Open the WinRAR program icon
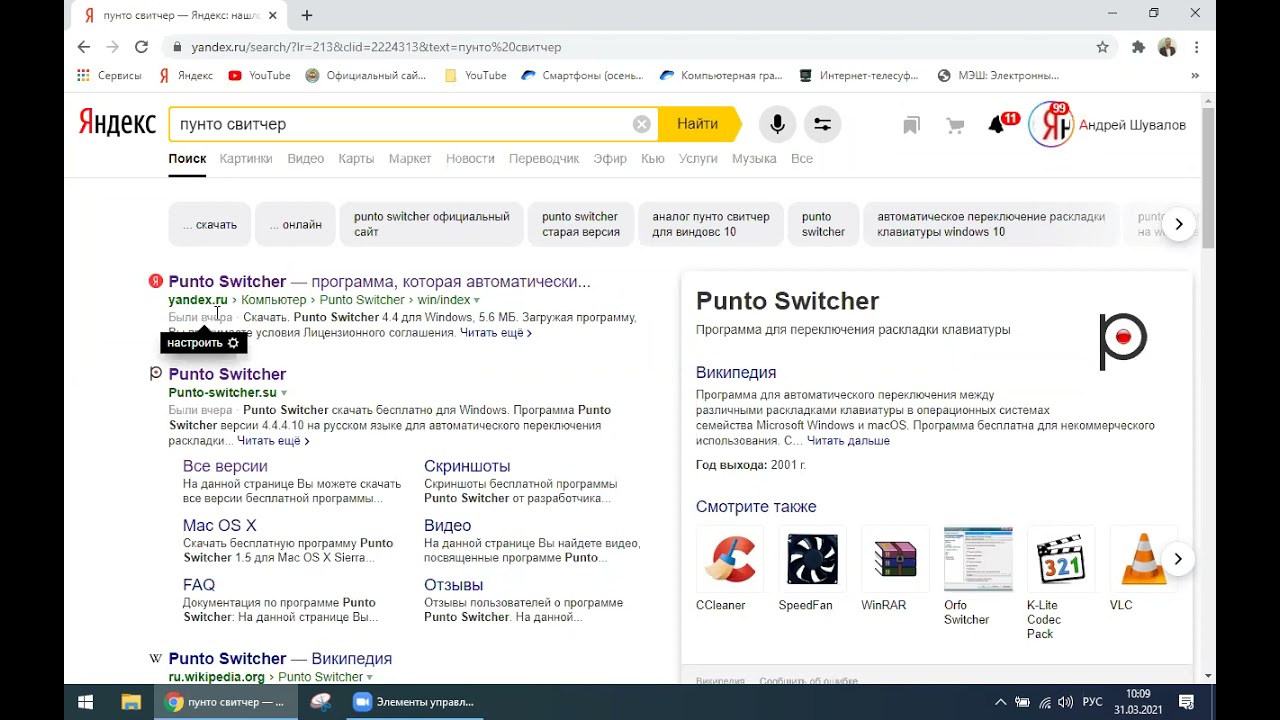The image size is (1280, 720). [895, 559]
